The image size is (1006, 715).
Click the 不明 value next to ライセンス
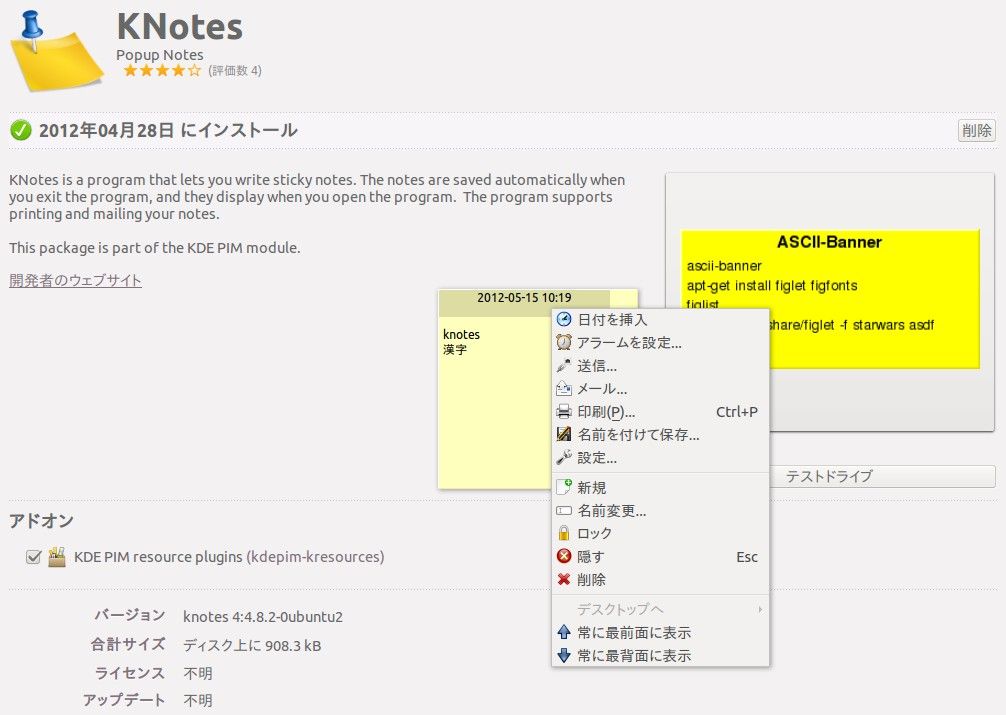pyautogui.click(x=198, y=673)
